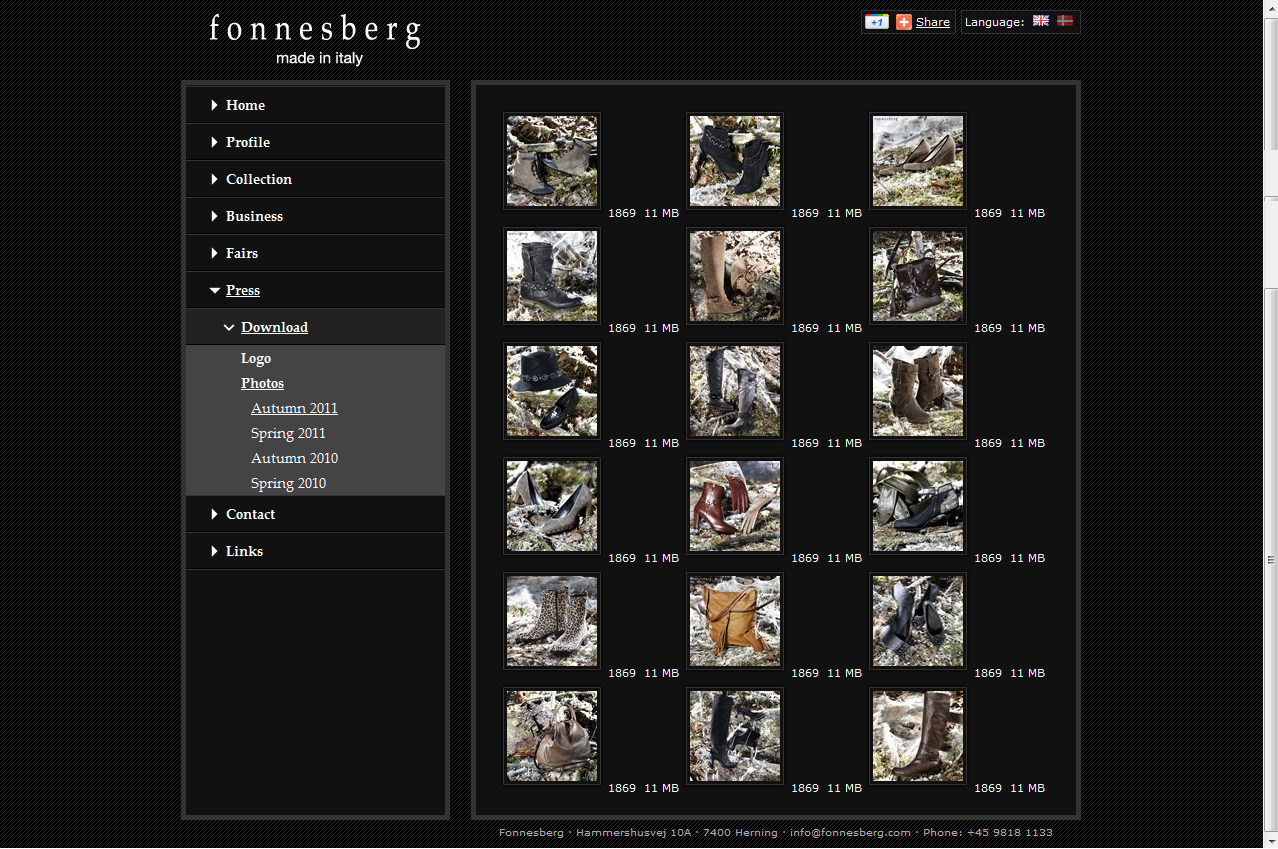This screenshot has width=1278, height=849.
Task: Open the Contact menu item
Action: tap(250, 514)
